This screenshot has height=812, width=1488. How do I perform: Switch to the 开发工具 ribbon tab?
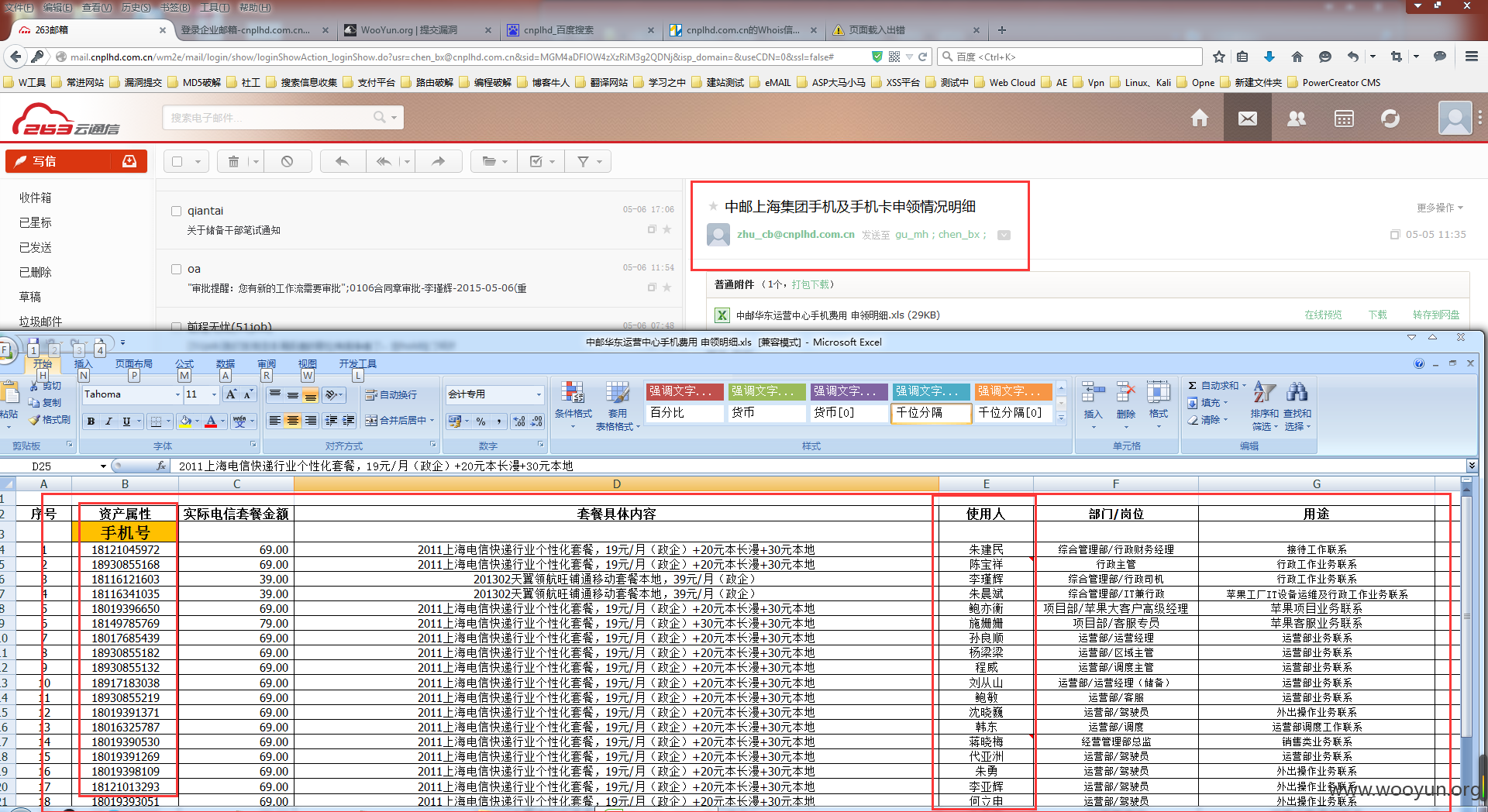(357, 363)
